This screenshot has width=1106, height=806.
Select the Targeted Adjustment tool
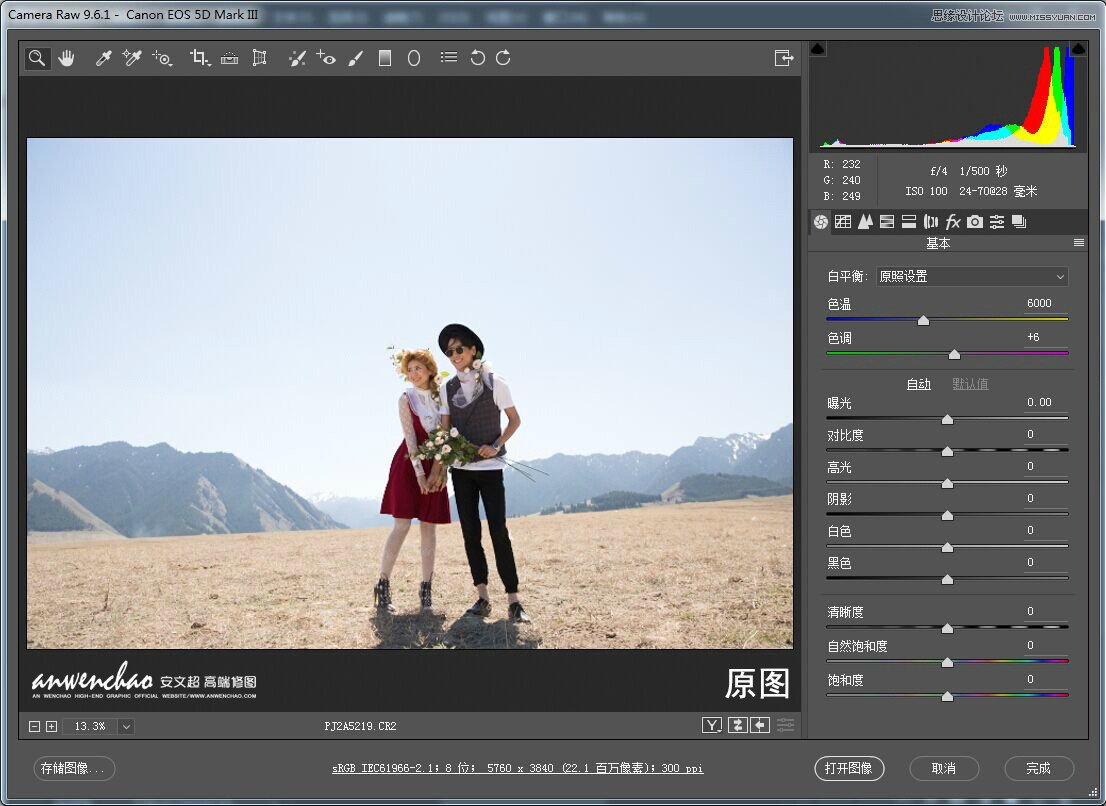coord(162,58)
